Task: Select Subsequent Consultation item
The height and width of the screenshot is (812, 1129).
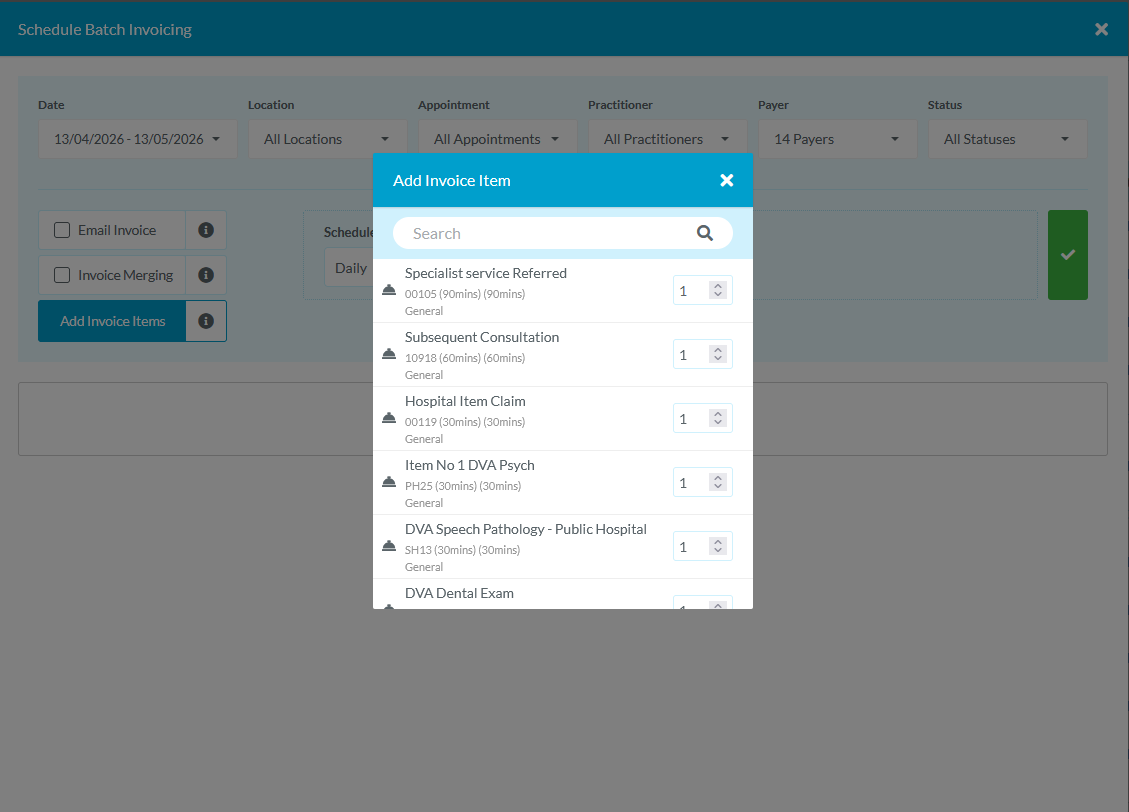Action: click(x=562, y=355)
